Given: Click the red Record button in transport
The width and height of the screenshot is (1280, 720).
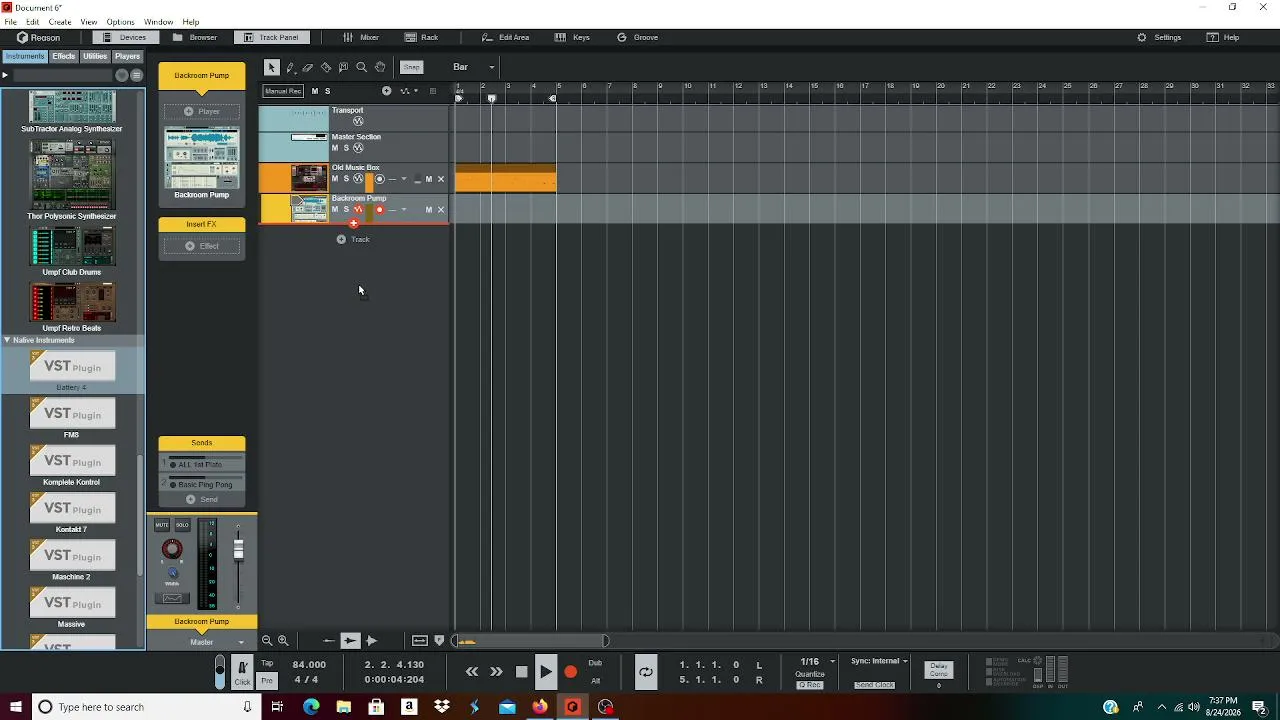Looking at the screenshot, I should 571,672.
